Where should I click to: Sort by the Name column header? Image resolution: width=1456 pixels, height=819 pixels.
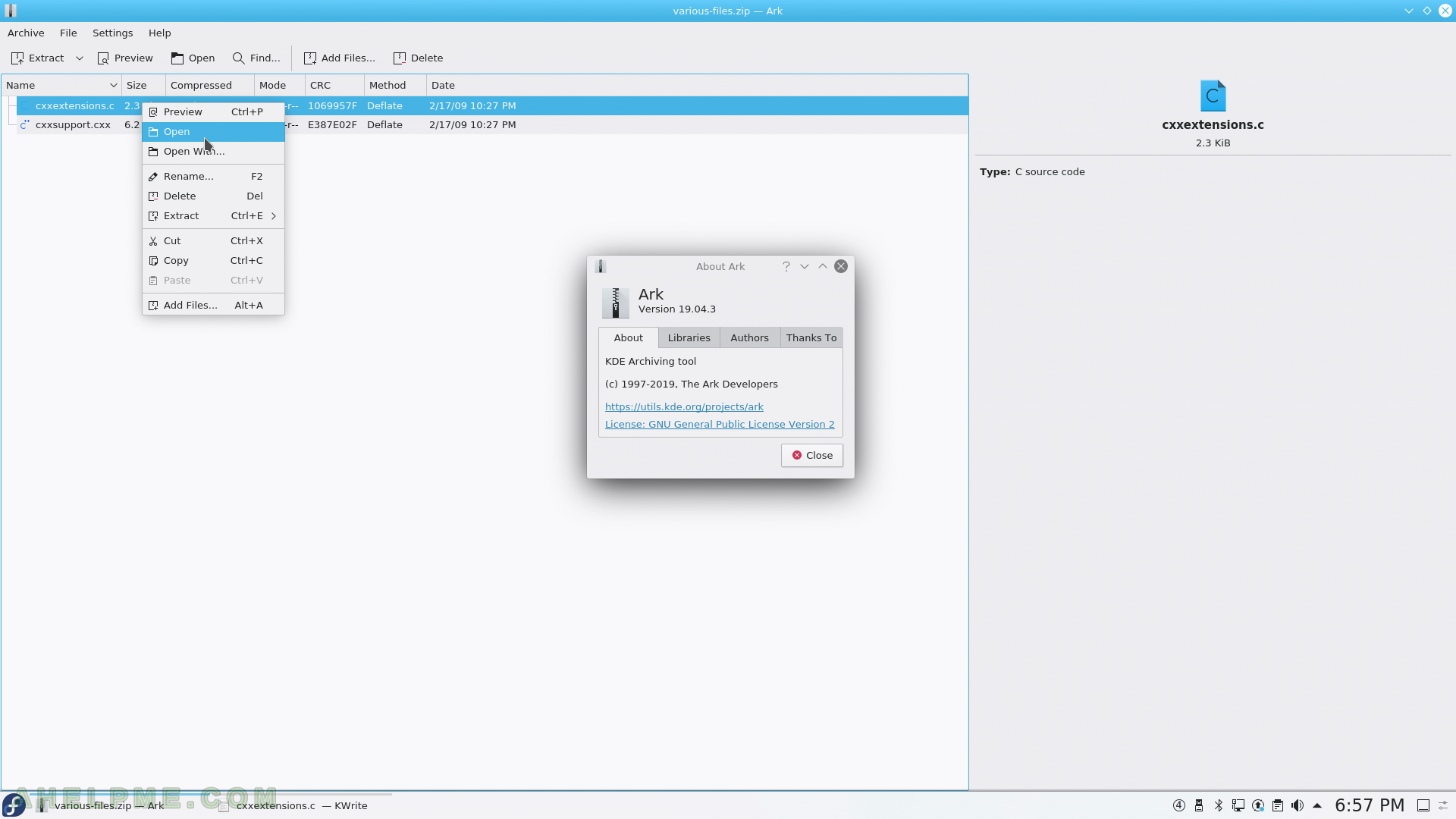[61, 86]
